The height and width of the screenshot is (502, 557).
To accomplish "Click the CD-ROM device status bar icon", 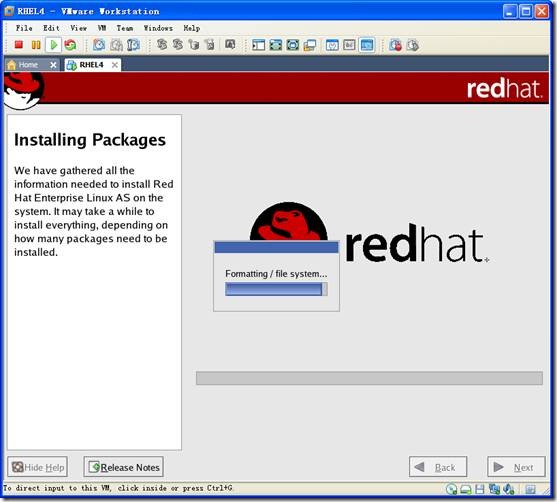I will [x=451, y=489].
